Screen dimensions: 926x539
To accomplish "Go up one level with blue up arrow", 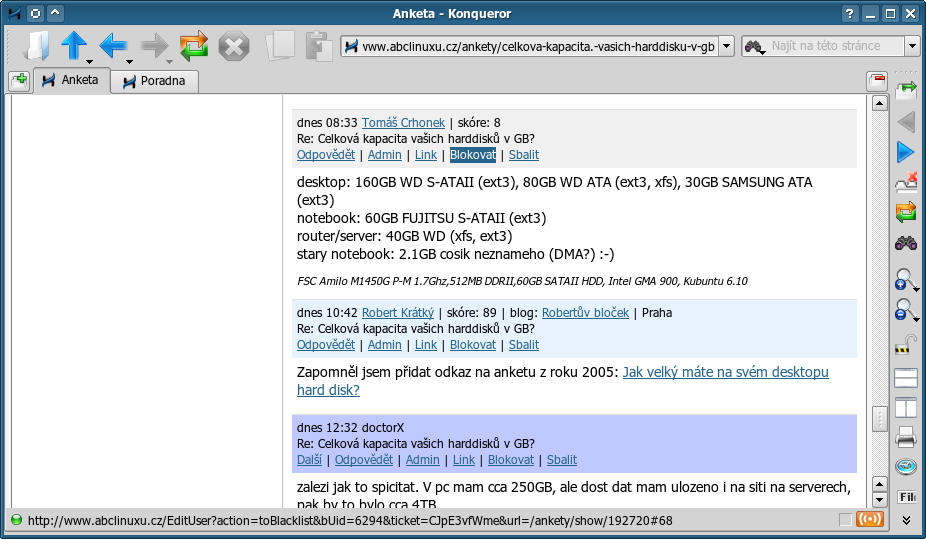I will pos(73,45).
